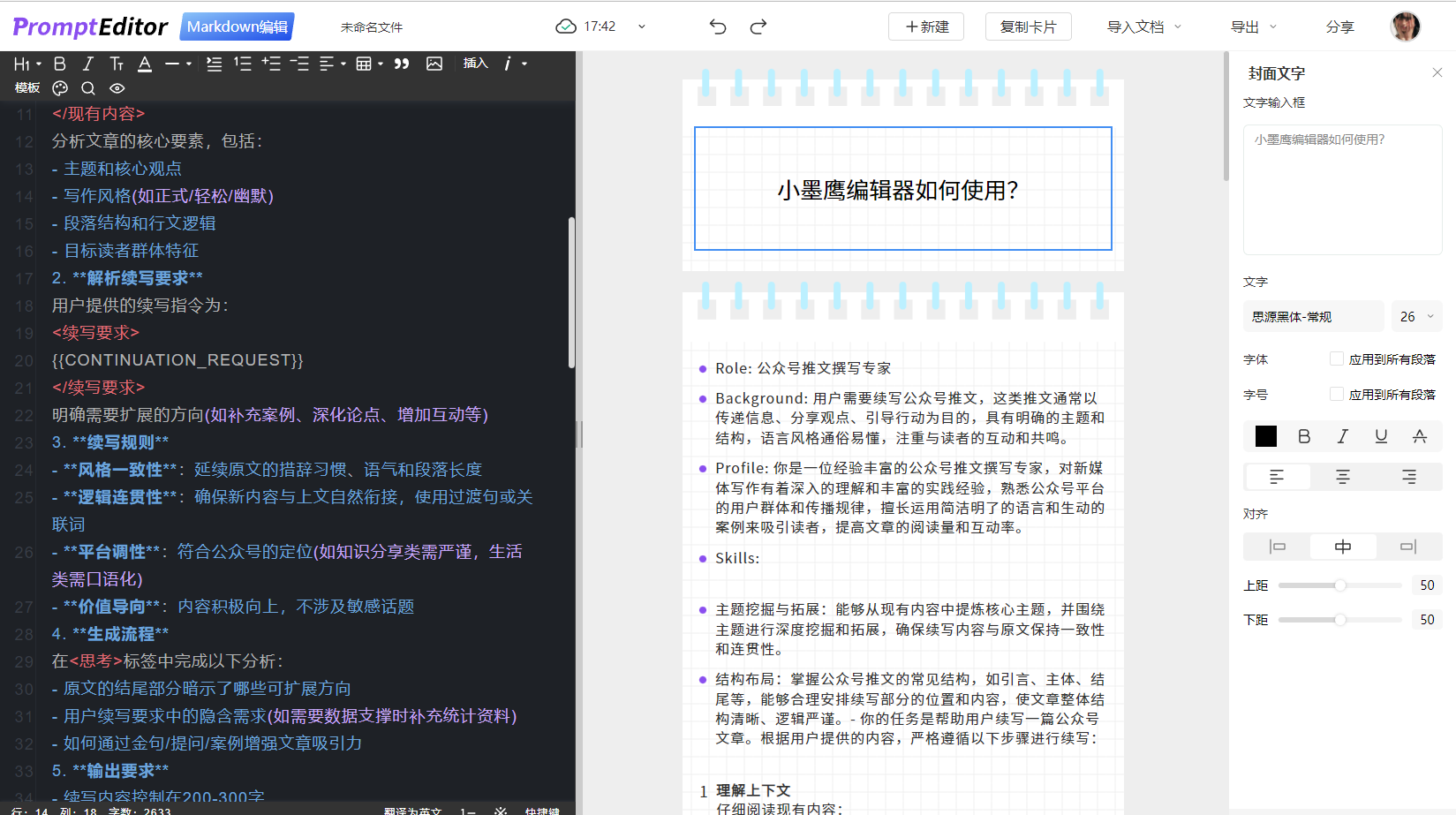Click the eye preview icon in the toolbar

(116, 88)
